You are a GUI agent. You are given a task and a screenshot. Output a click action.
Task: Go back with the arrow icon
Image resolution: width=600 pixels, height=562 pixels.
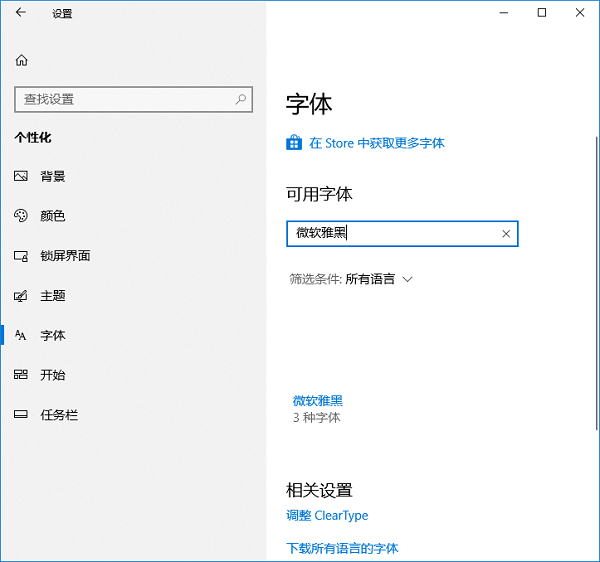pos(21,13)
